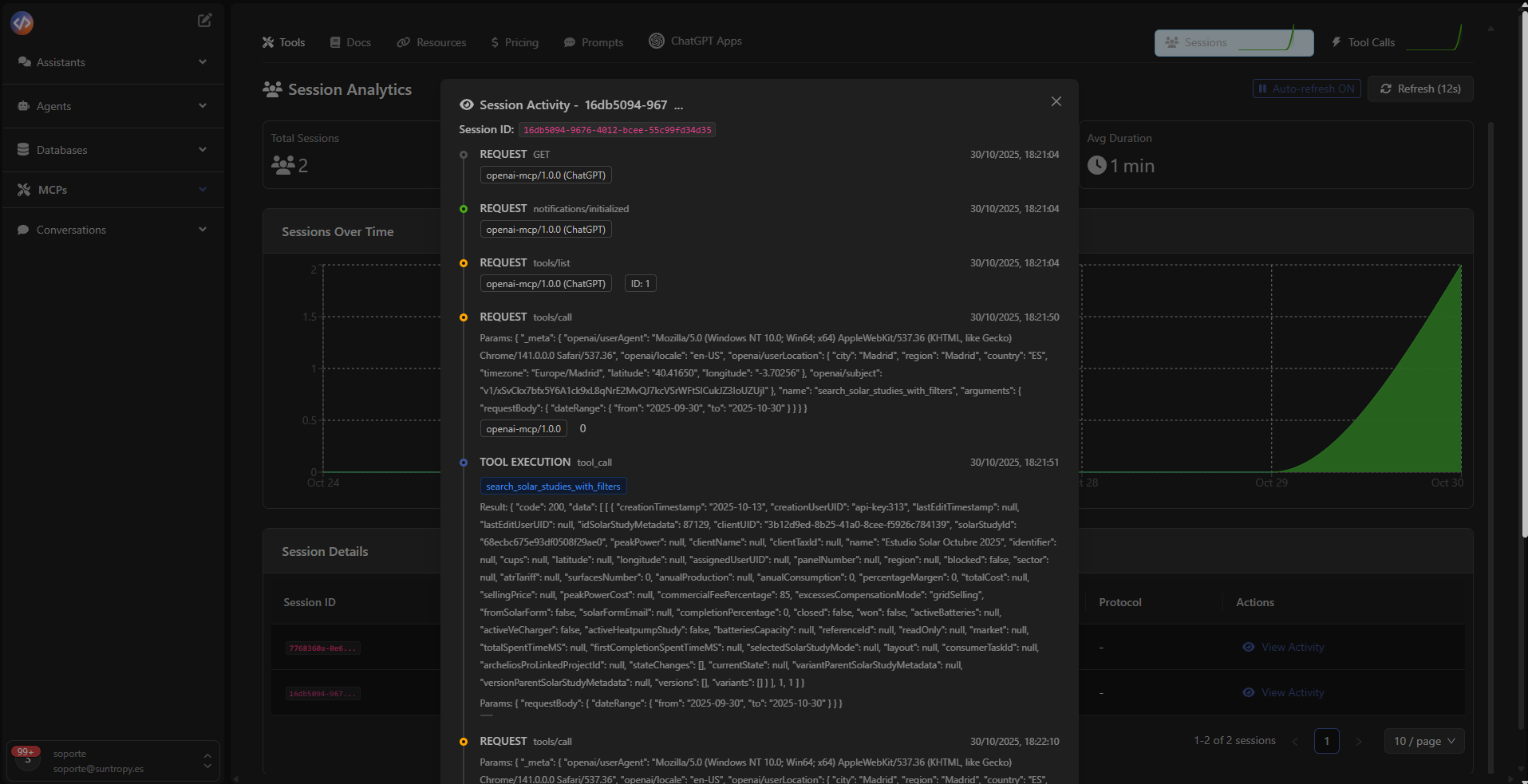This screenshot has width=1528, height=784.
Task: Click the next page arrow
Action: 1358,742
